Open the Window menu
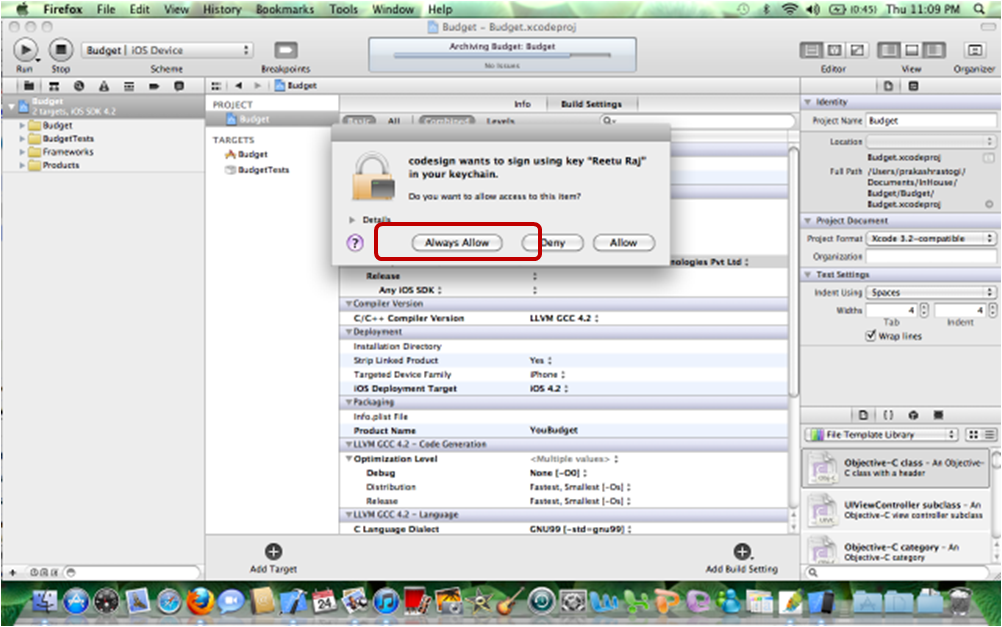Screen dimensions: 1002x627 point(393,9)
